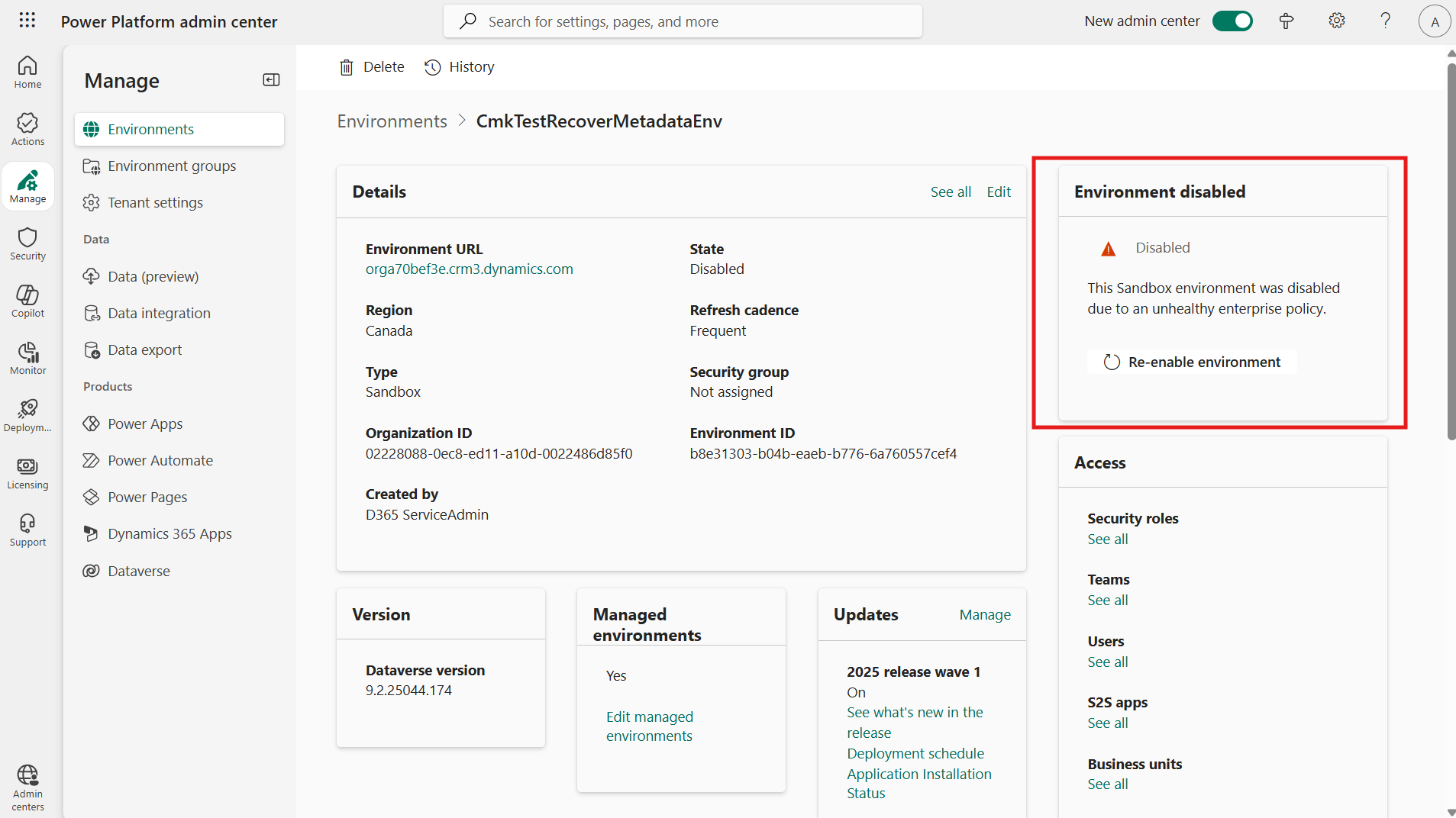
Task: Open the Security shield icon
Action: click(x=27, y=243)
